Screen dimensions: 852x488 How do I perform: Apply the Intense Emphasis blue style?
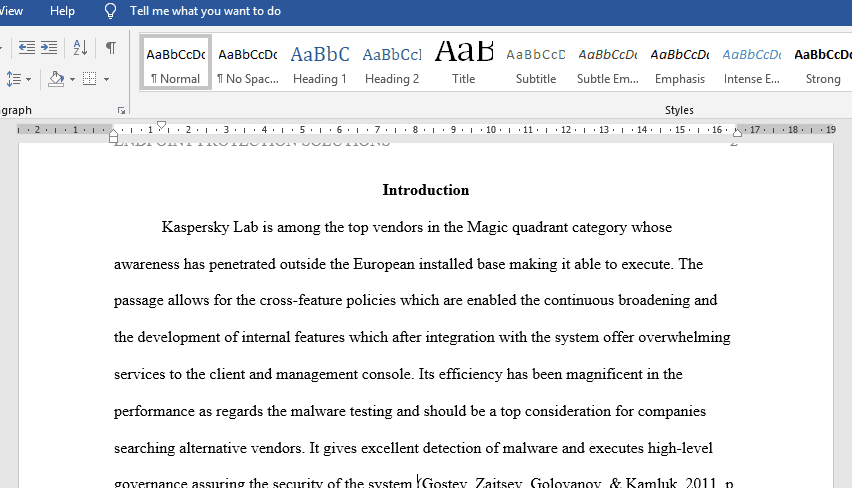tap(751, 62)
